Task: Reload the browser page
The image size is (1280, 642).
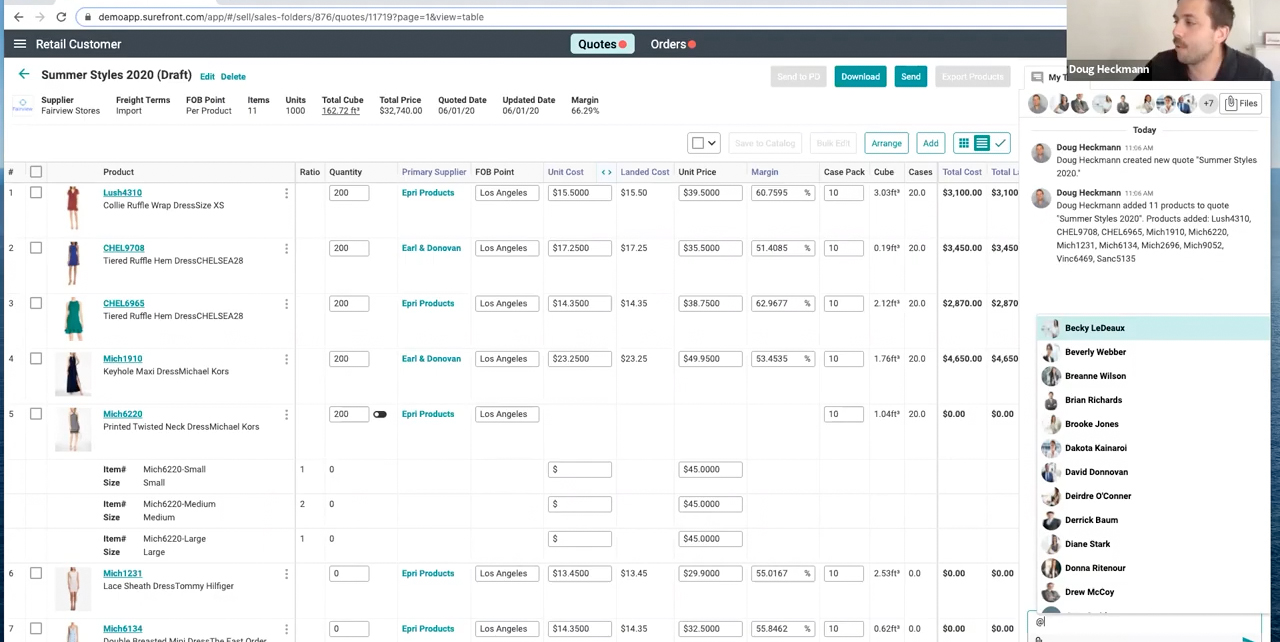Action: (x=61, y=17)
